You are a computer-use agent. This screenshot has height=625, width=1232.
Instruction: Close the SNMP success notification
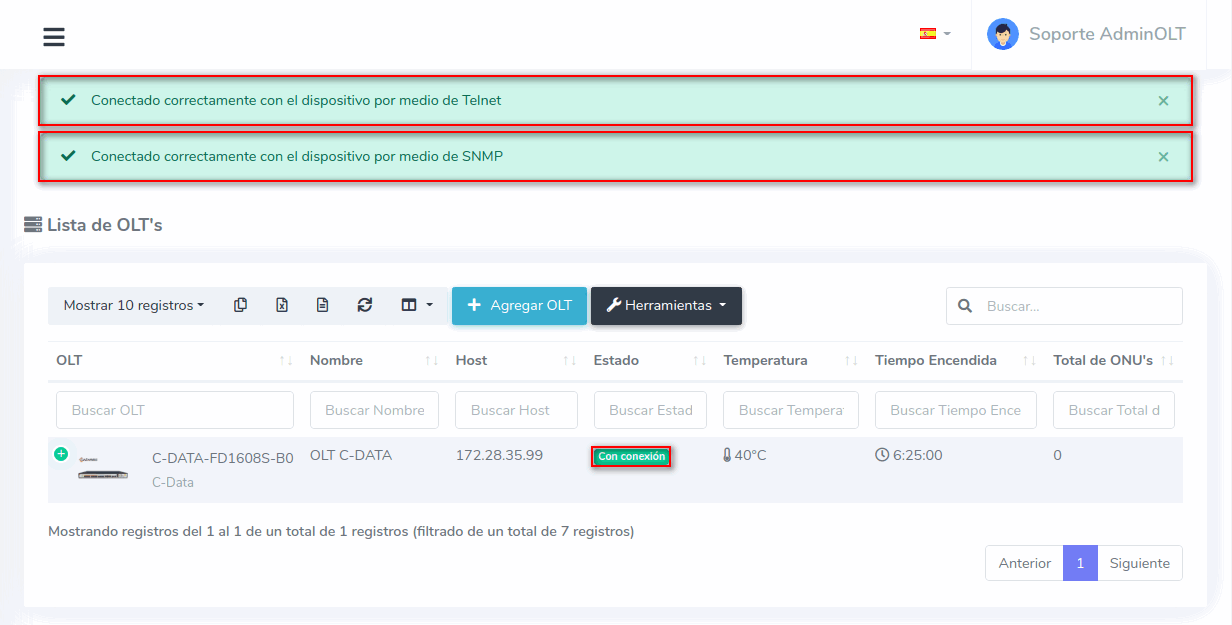point(1163,157)
